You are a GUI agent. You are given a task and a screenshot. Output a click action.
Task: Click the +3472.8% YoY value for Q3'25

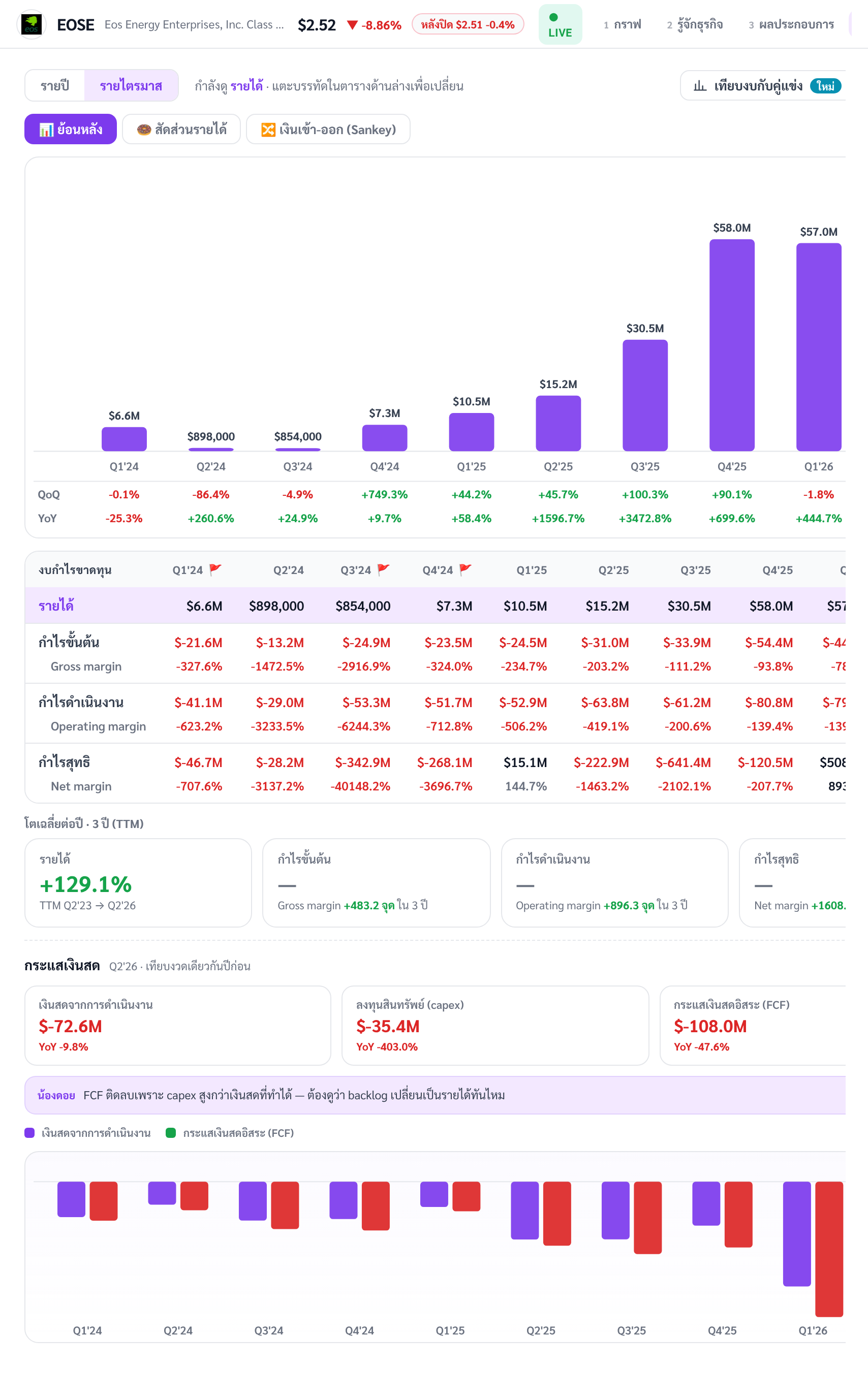click(x=645, y=518)
